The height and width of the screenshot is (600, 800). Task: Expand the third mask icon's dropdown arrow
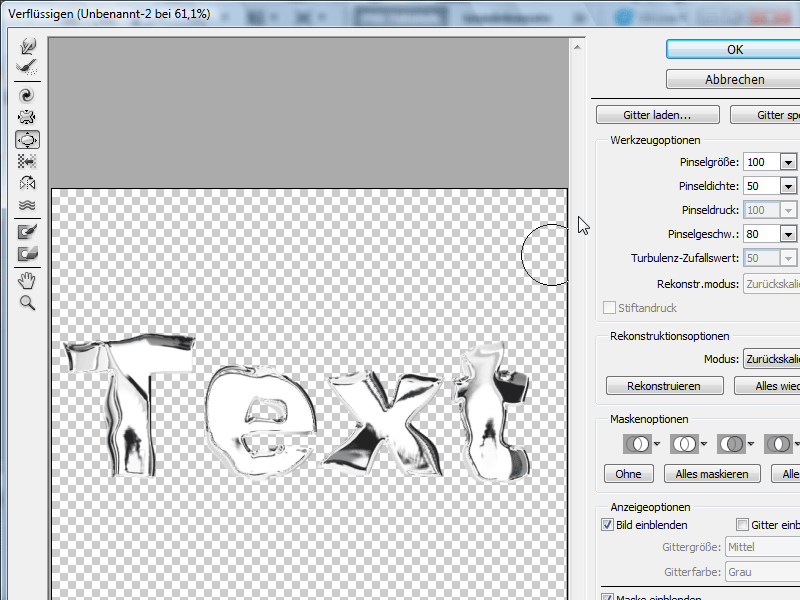pos(751,444)
